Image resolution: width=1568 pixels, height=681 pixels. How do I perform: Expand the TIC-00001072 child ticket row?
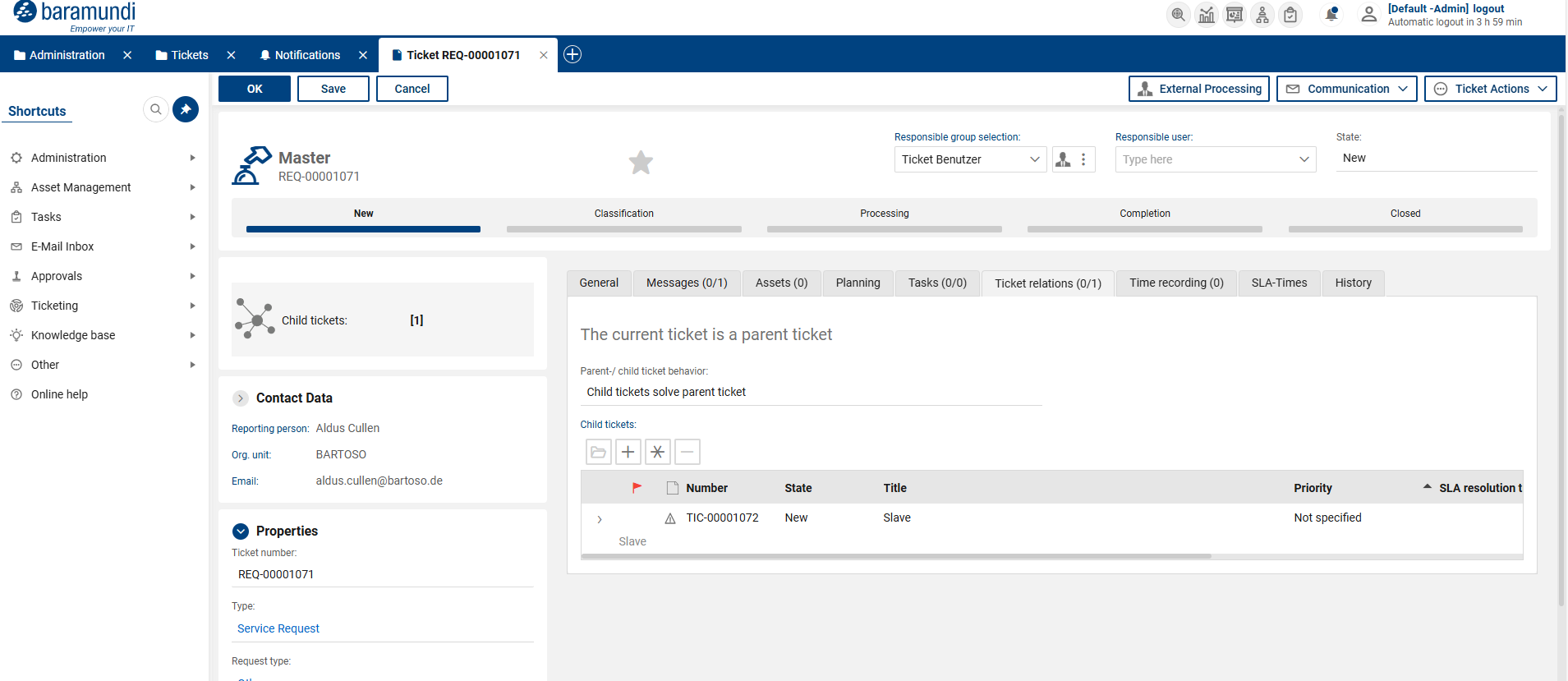[600, 519]
